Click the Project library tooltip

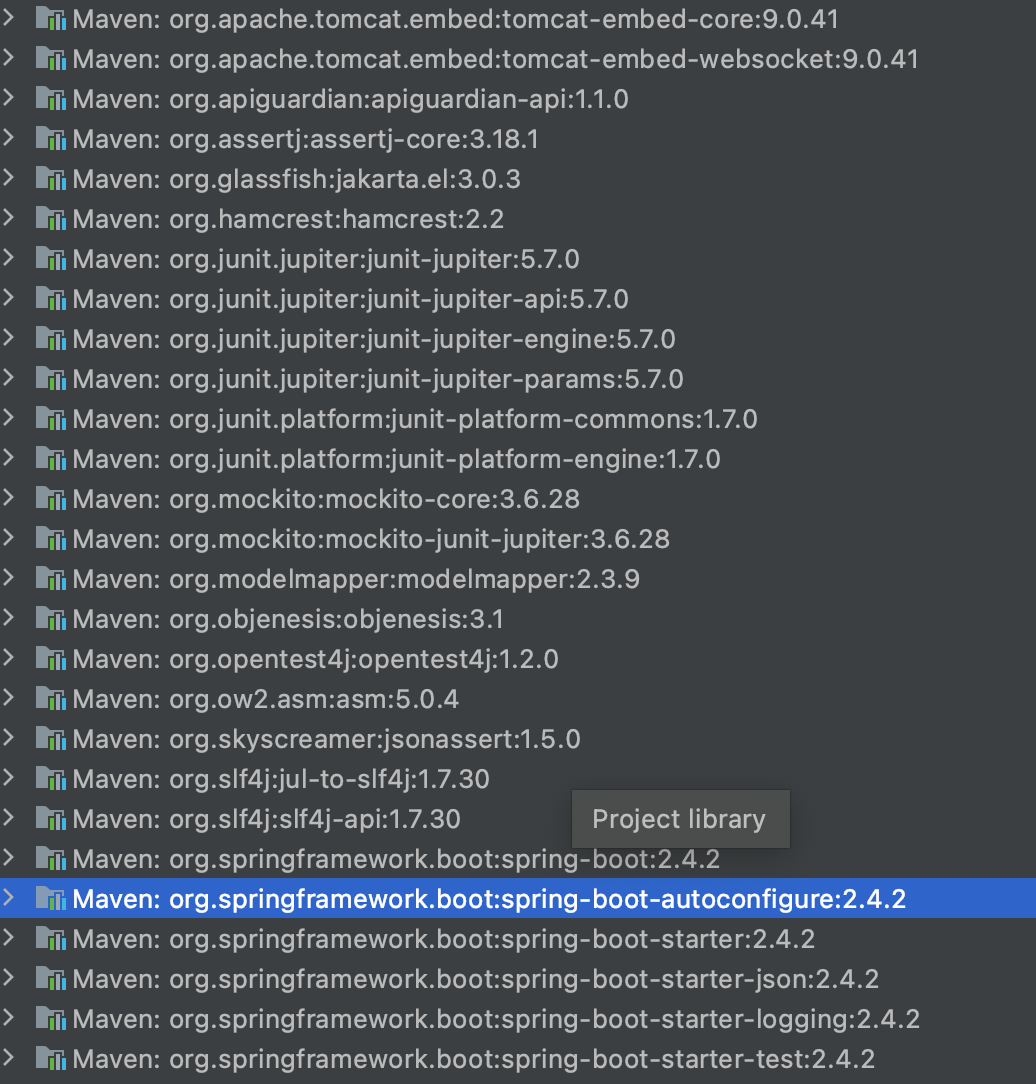click(x=679, y=819)
